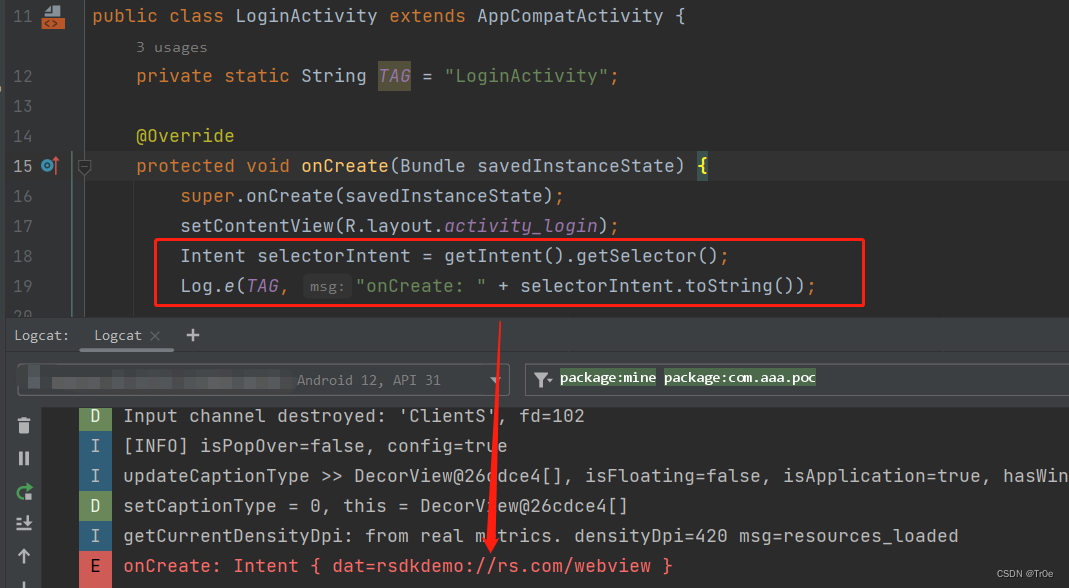Select log line 'Input channel destroyed'

pos(354,416)
